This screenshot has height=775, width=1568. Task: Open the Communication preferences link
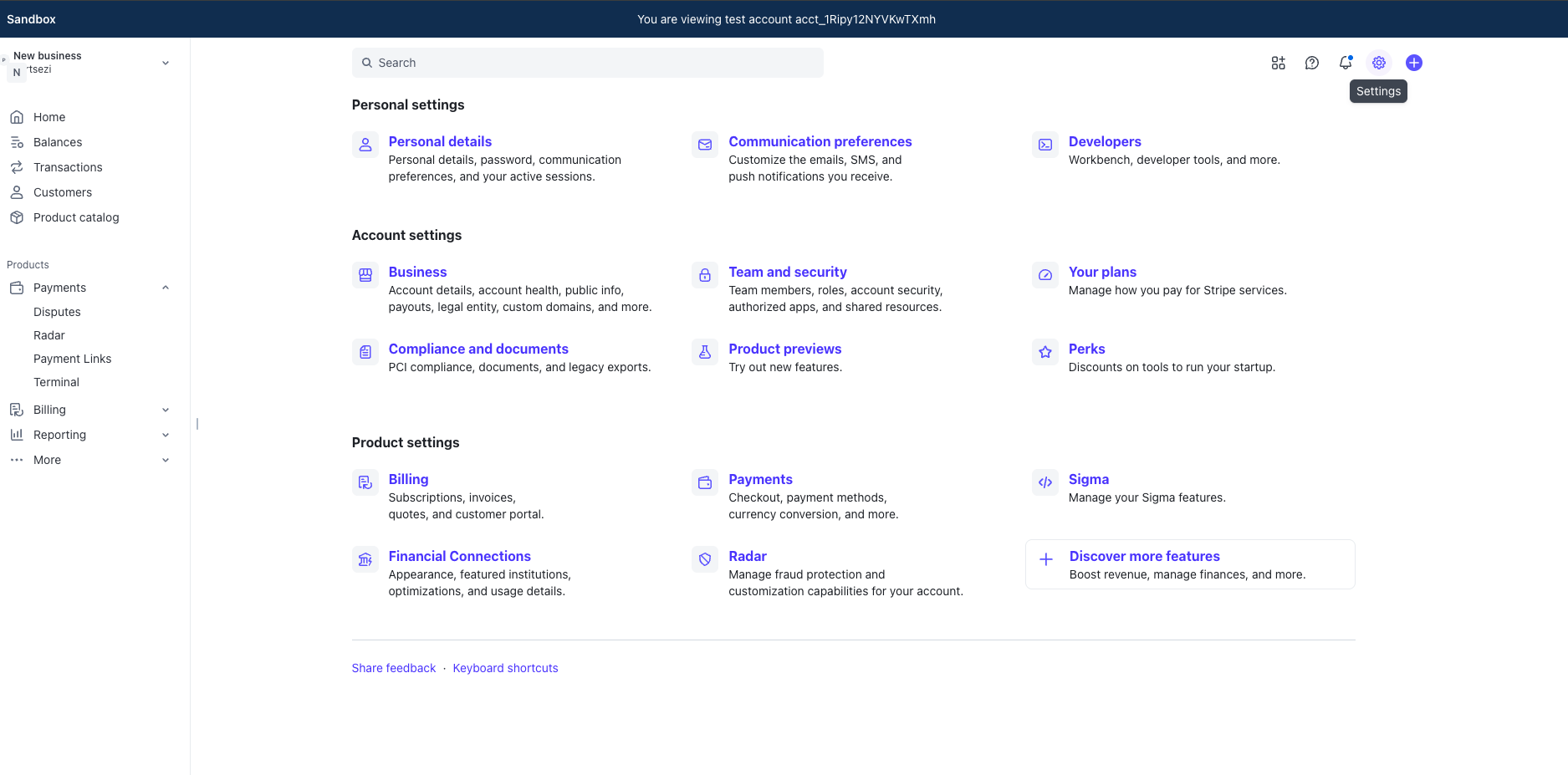820,141
